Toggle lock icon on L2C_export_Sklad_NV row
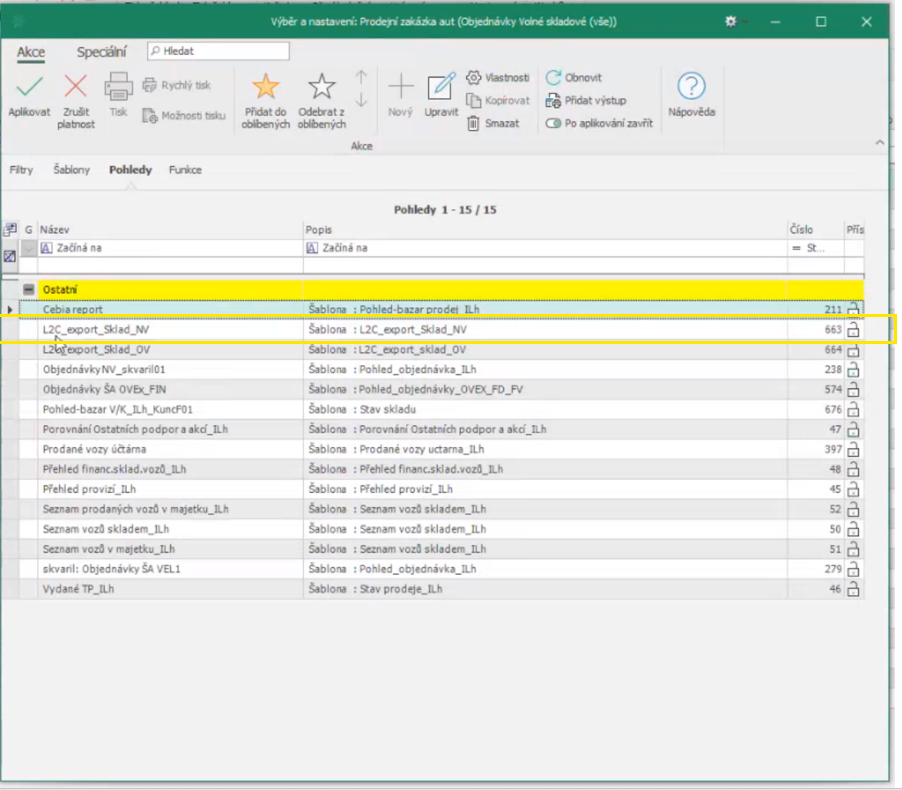Image resolution: width=902 pixels, height=790 pixels. (x=854, y=330)
